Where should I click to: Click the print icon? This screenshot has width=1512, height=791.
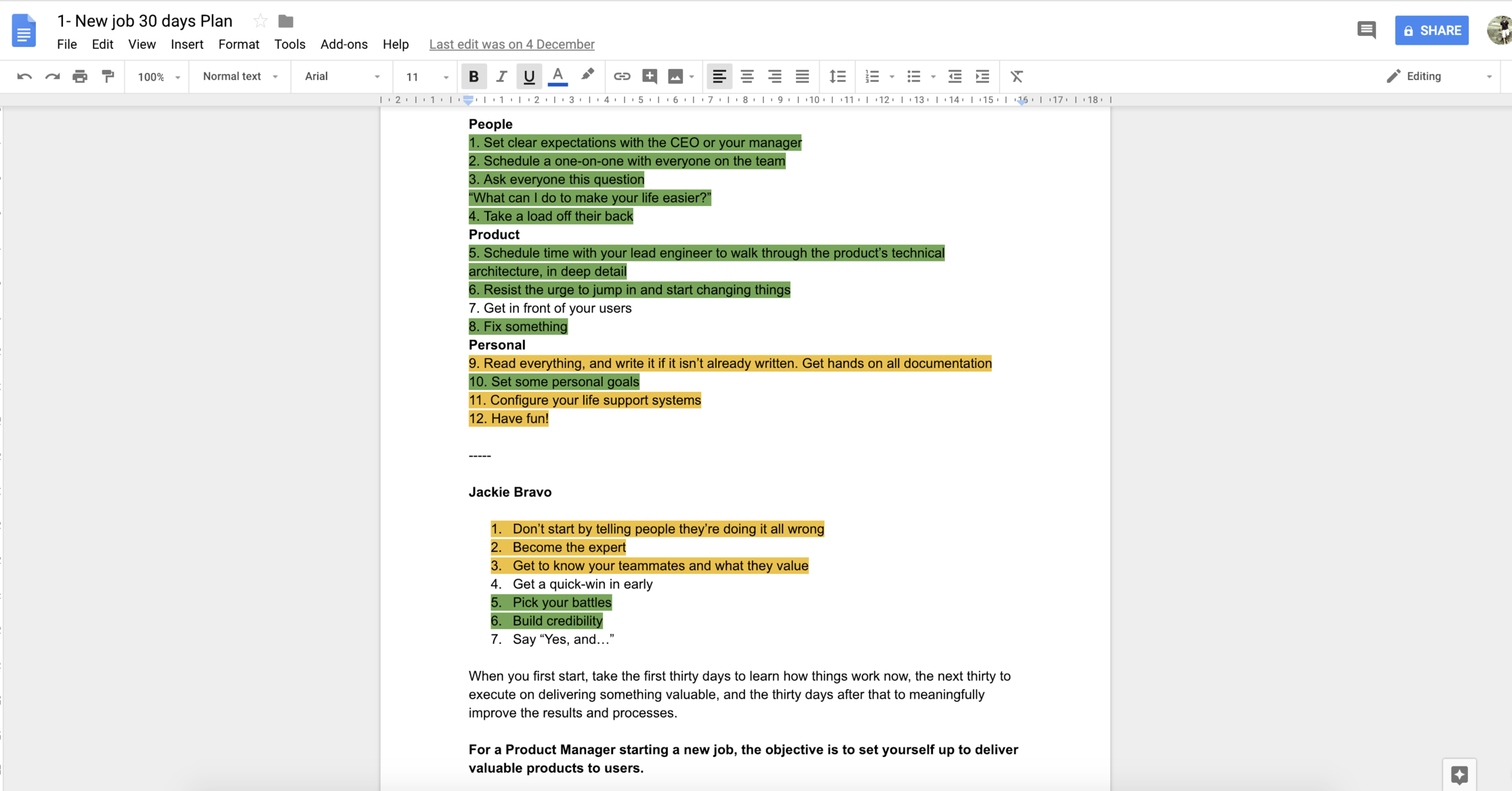tap(80, 77)
